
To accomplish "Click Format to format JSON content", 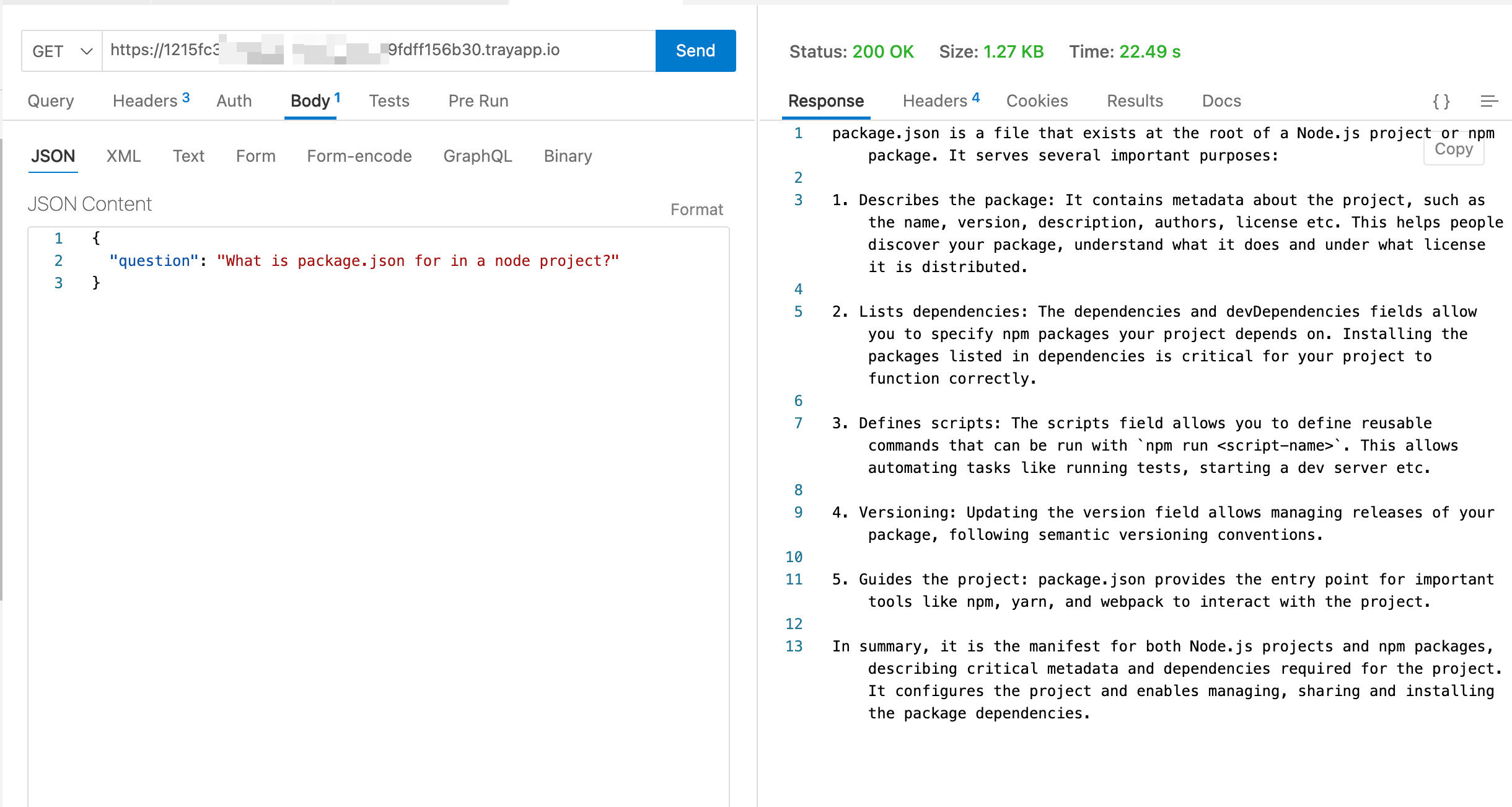I will click(x=697, y=209).
